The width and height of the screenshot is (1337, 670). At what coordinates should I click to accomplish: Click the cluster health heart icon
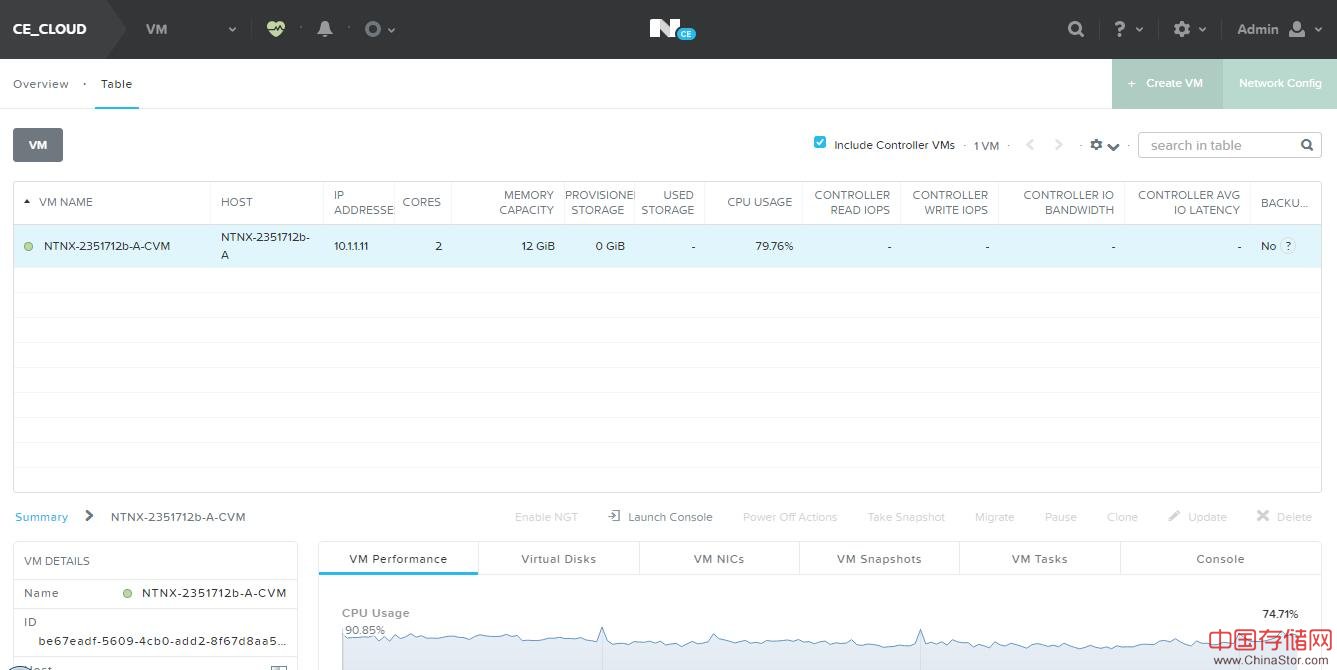[x=276, y=29]
